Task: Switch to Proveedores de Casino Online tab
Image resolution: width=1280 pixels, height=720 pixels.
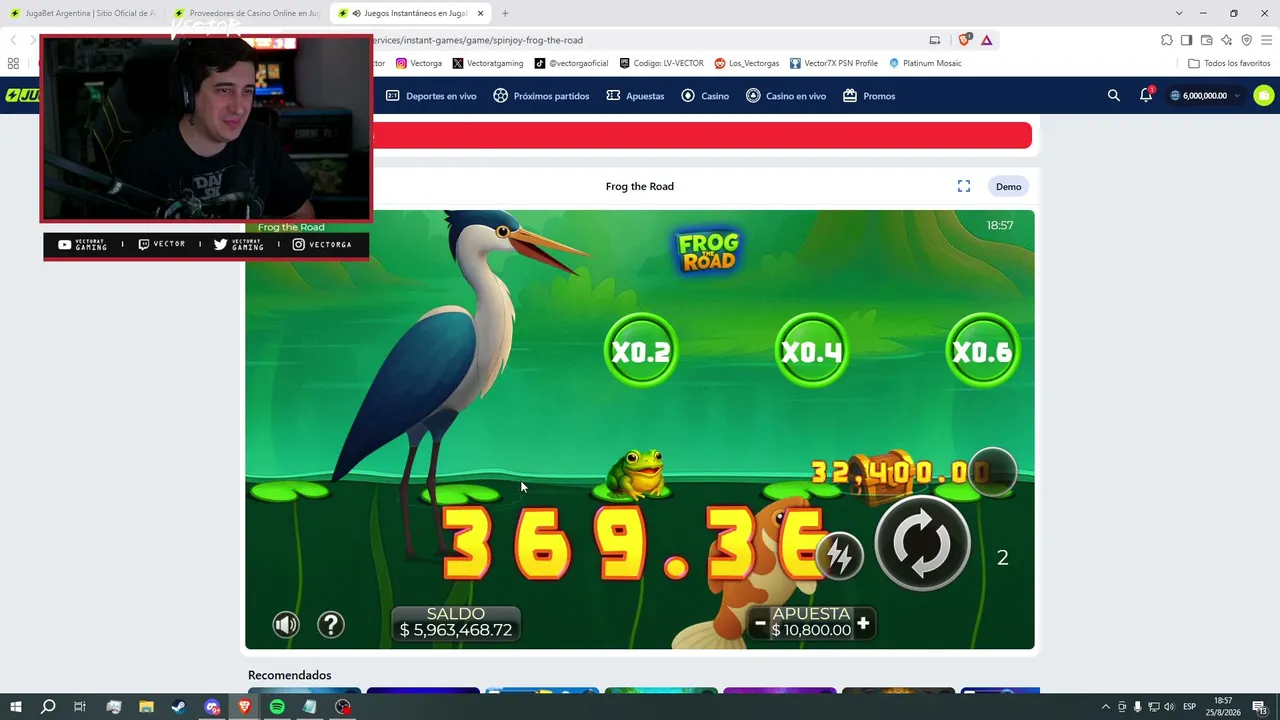Action: coord(246,13)
